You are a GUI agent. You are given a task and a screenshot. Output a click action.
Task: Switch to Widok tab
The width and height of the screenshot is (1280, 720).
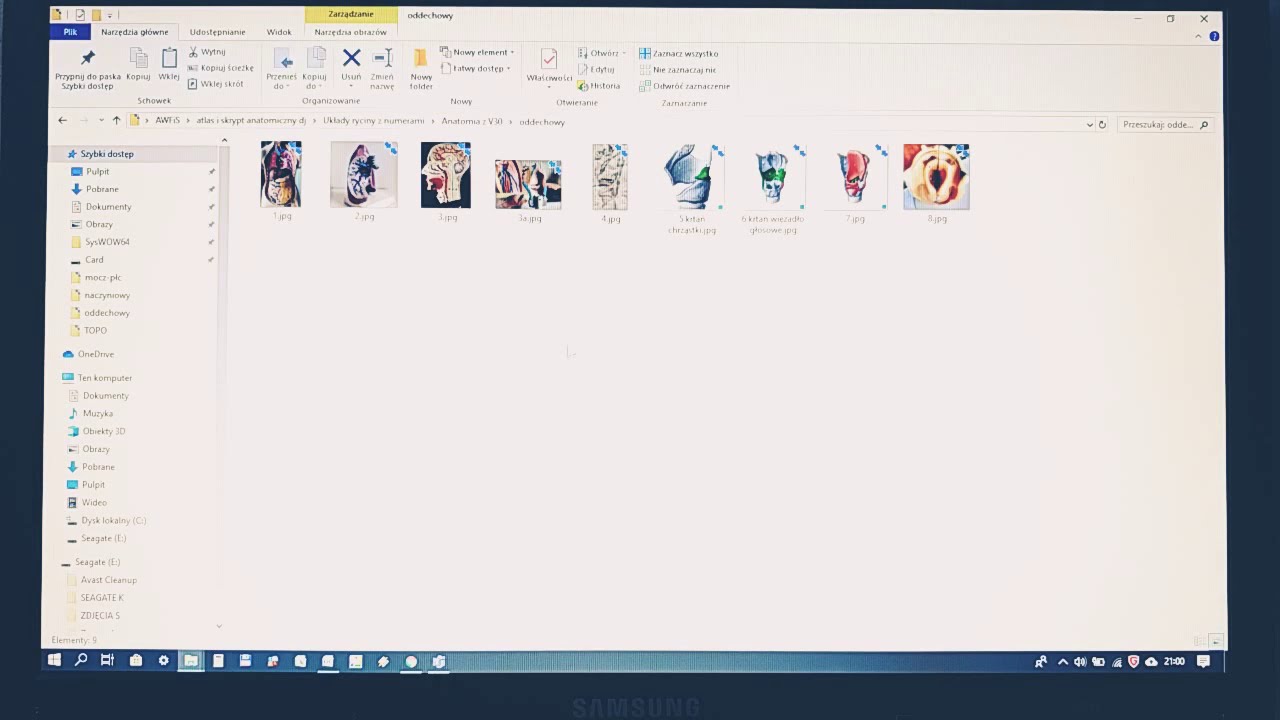[x=279, y=32]
